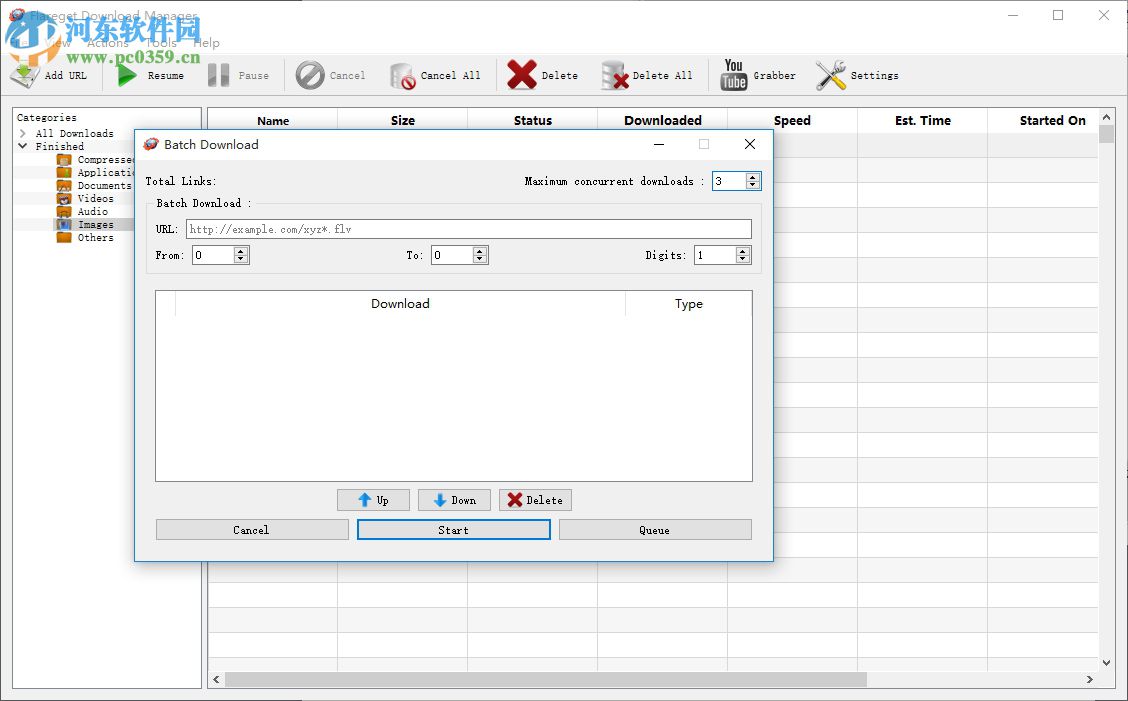Click the Cancel toolbar icon
The image size is (1128, 701).
click(310, 75)
